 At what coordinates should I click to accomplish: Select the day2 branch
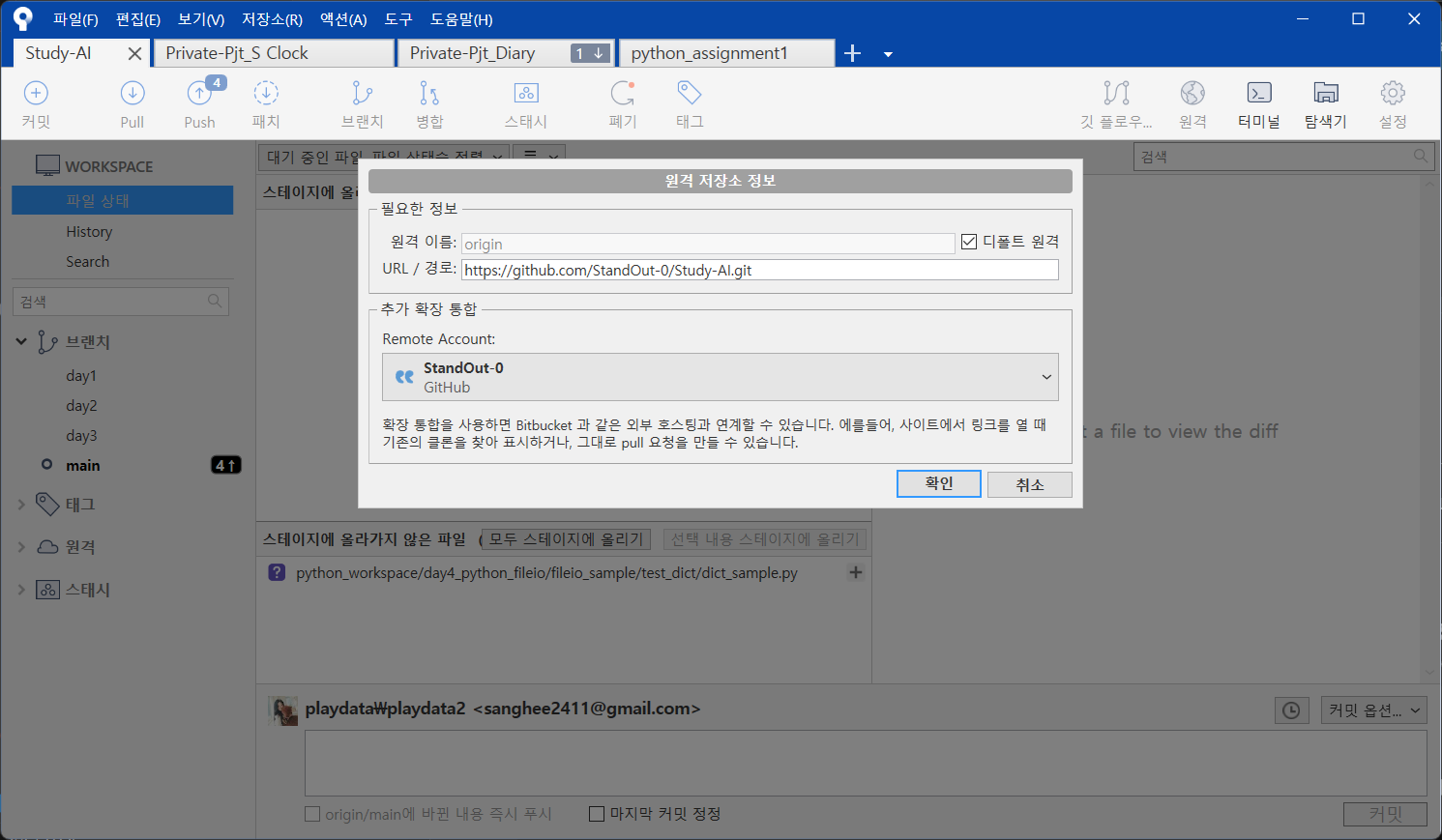[x=81, y=406]
